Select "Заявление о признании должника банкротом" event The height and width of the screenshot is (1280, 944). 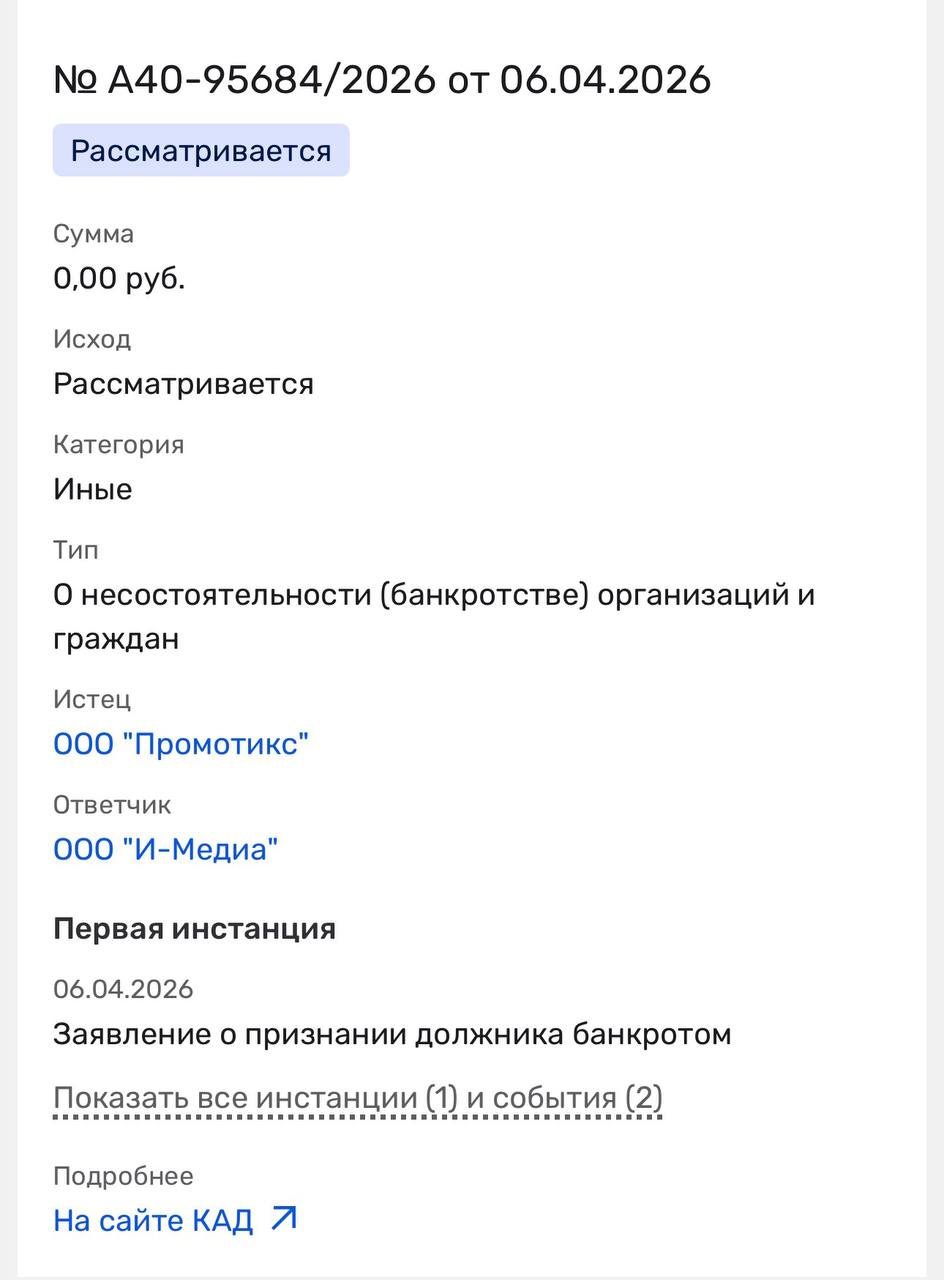(x=392, y=1034)
